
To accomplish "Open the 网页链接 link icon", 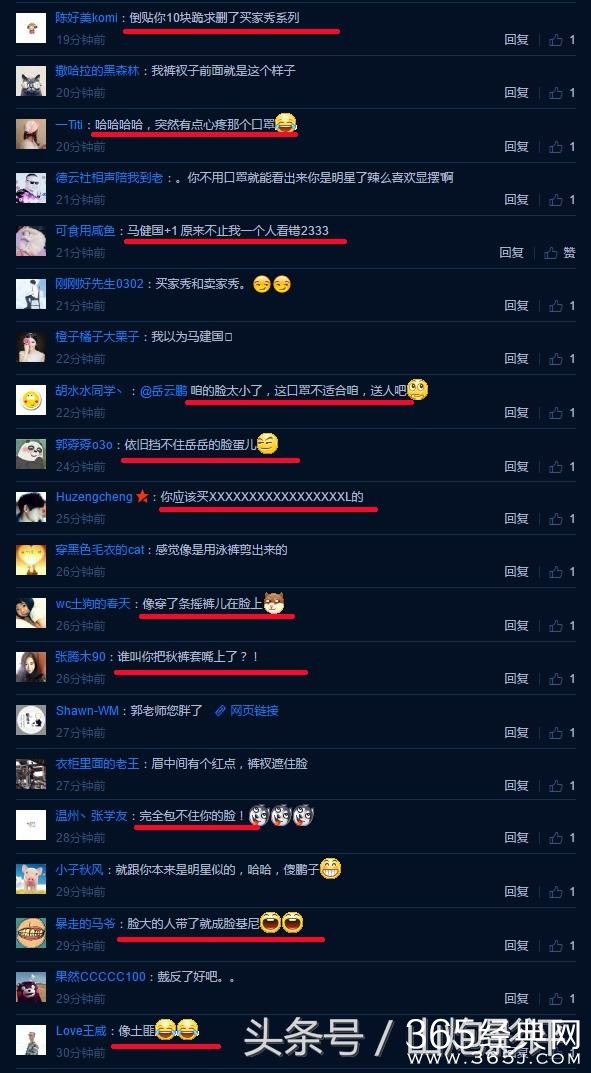I will 220,710.
